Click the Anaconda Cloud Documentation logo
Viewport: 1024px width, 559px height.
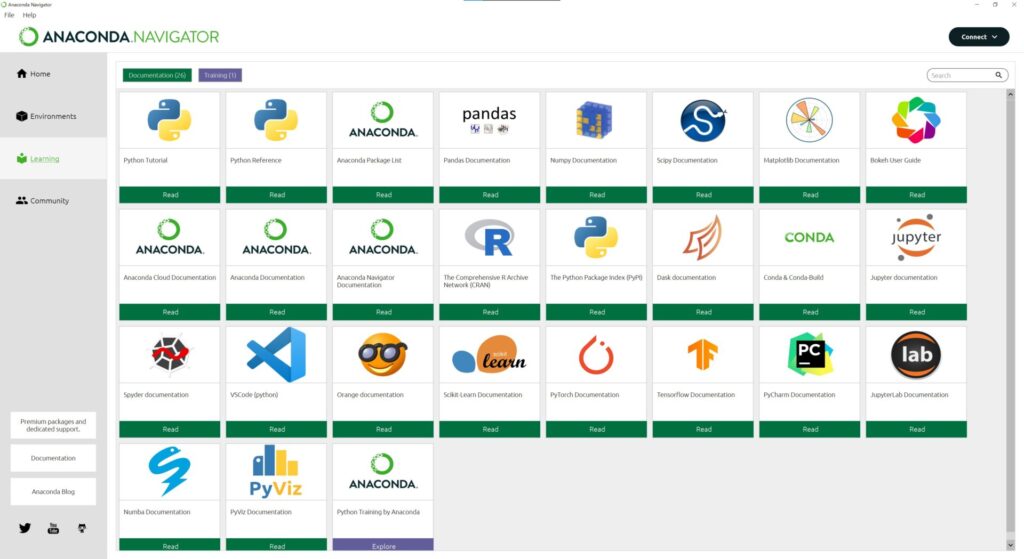click(169, 238)
